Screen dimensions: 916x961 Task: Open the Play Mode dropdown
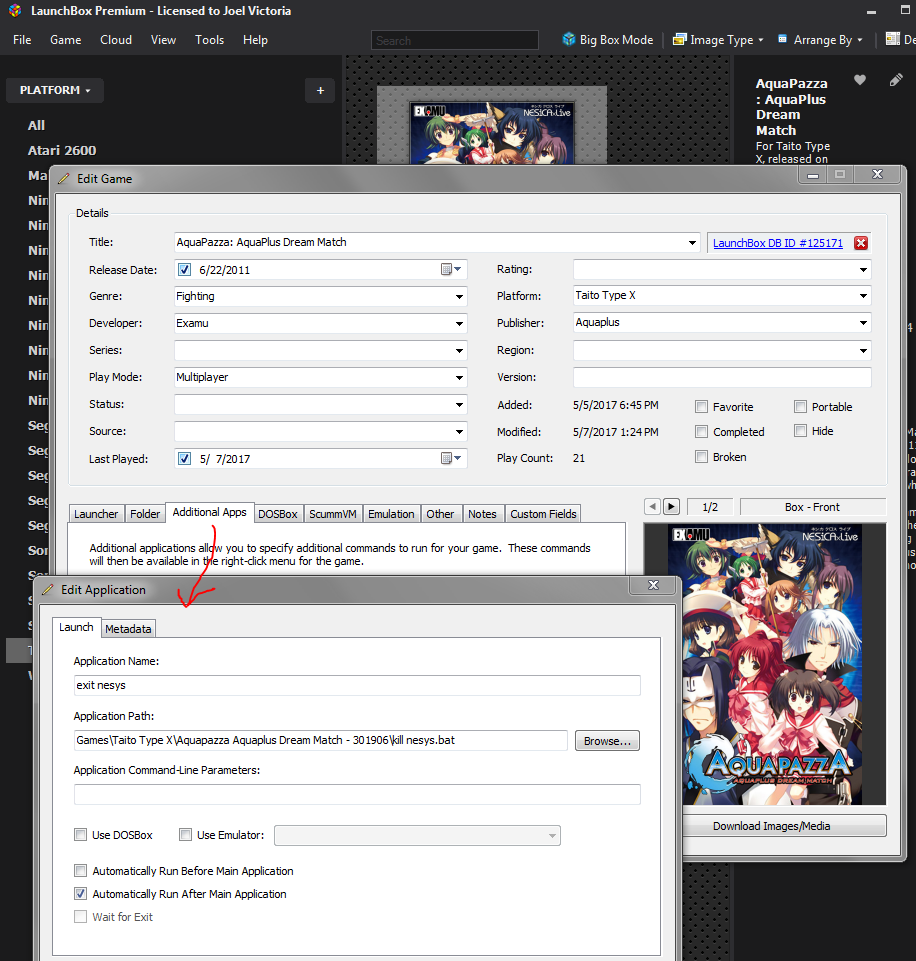coord(459,378)
